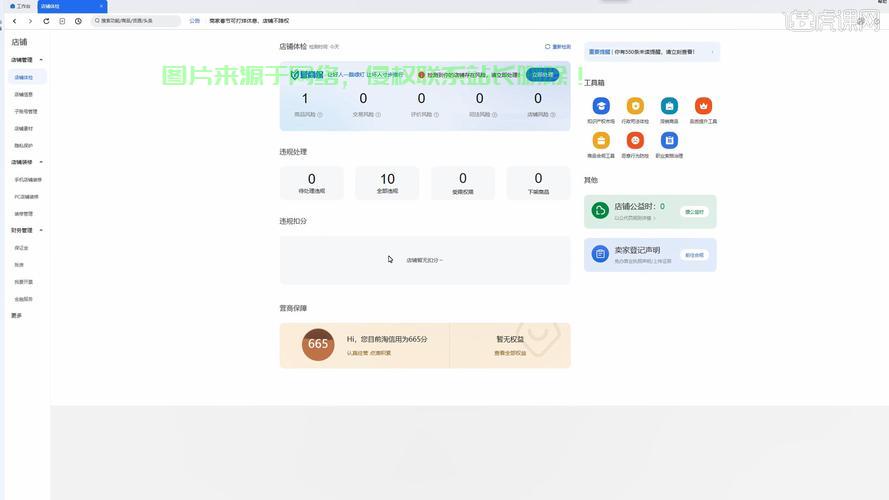Click the blue 立即处理 button
Screen dimensions: 889x500
[543, 75]
